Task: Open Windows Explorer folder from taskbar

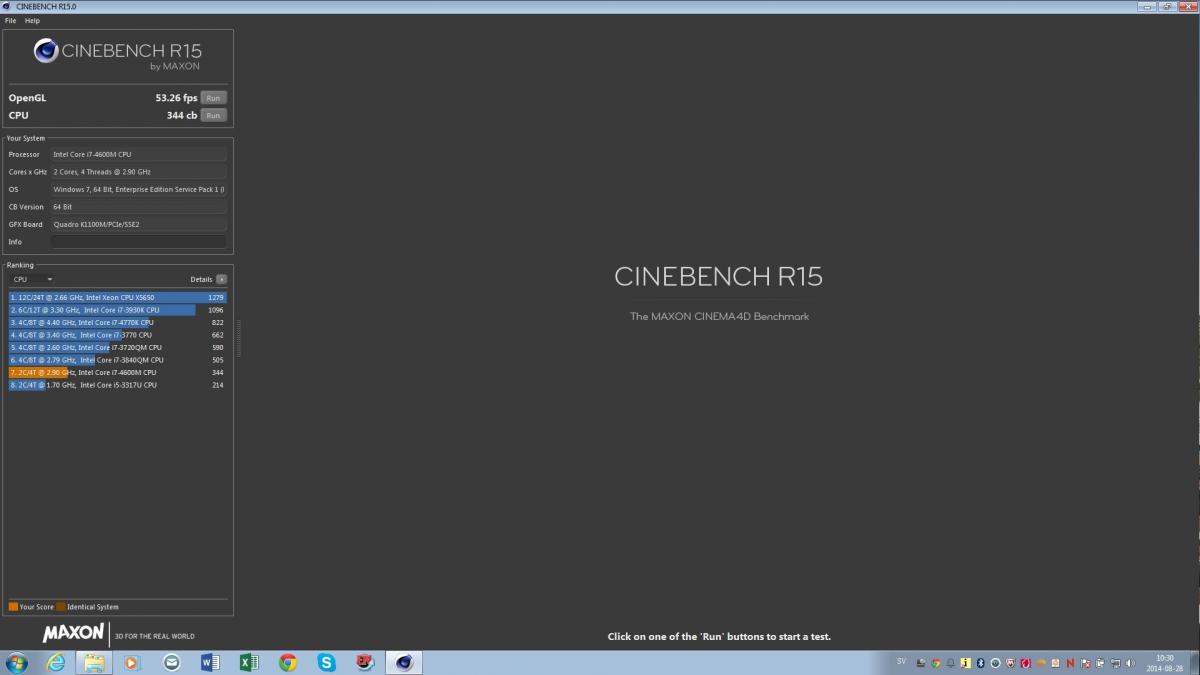Action: [x=93, y=662]
